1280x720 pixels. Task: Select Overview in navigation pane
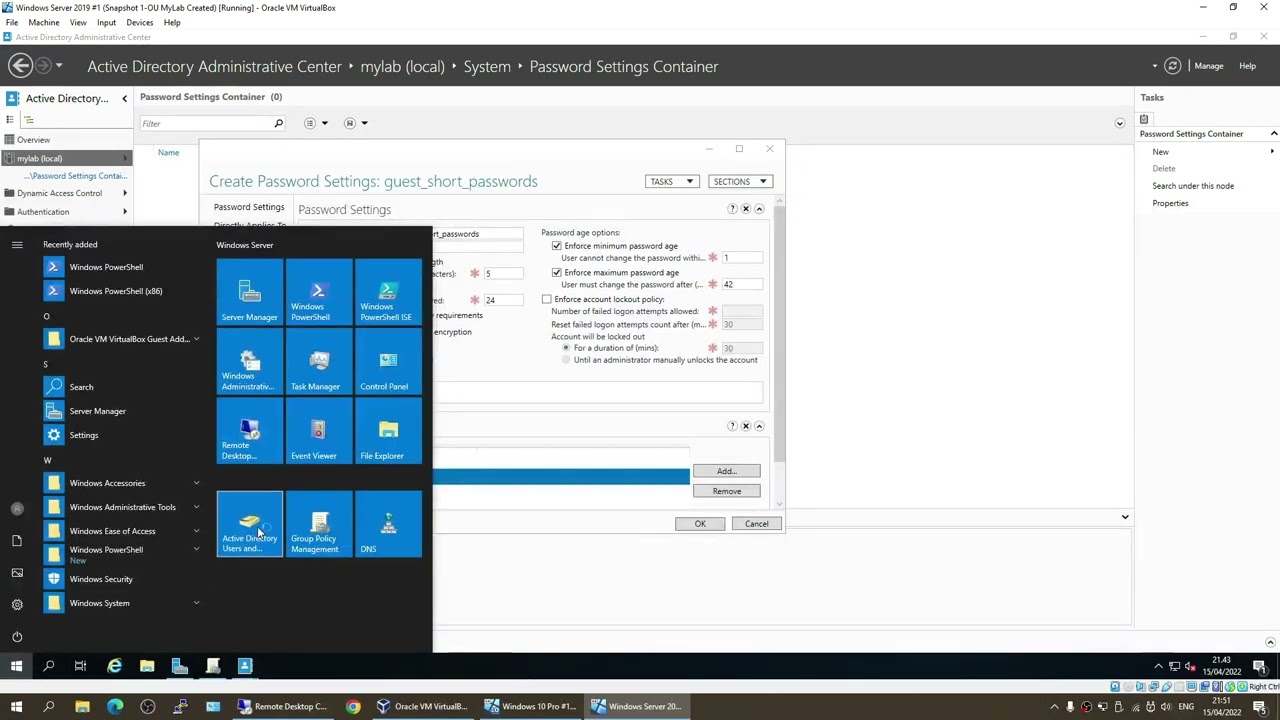point(33,140)
